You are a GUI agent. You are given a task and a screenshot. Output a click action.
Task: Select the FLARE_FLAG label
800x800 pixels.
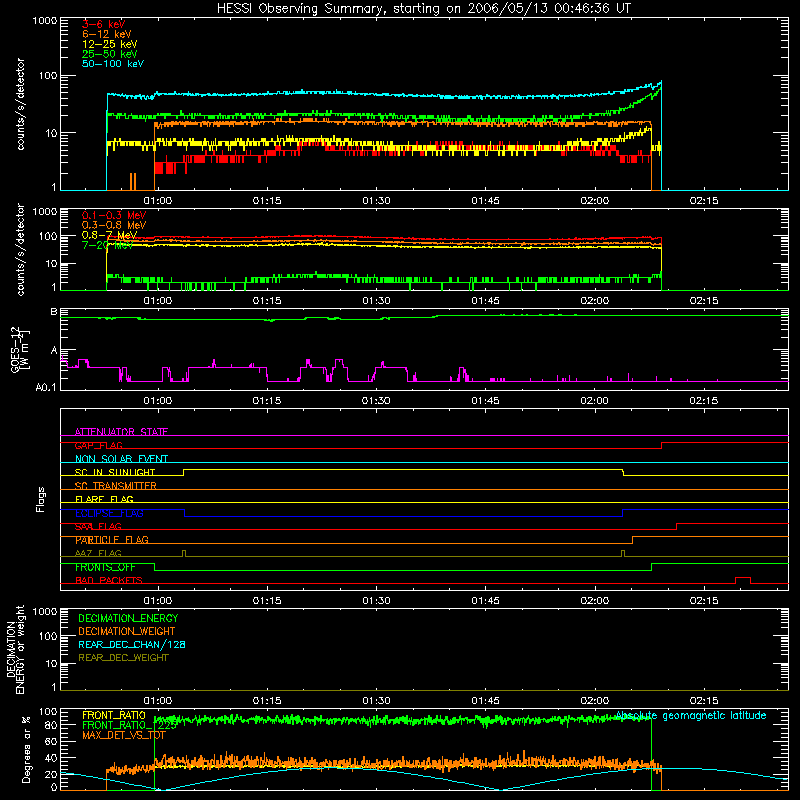pyautogui.click(x=104, y=499)
